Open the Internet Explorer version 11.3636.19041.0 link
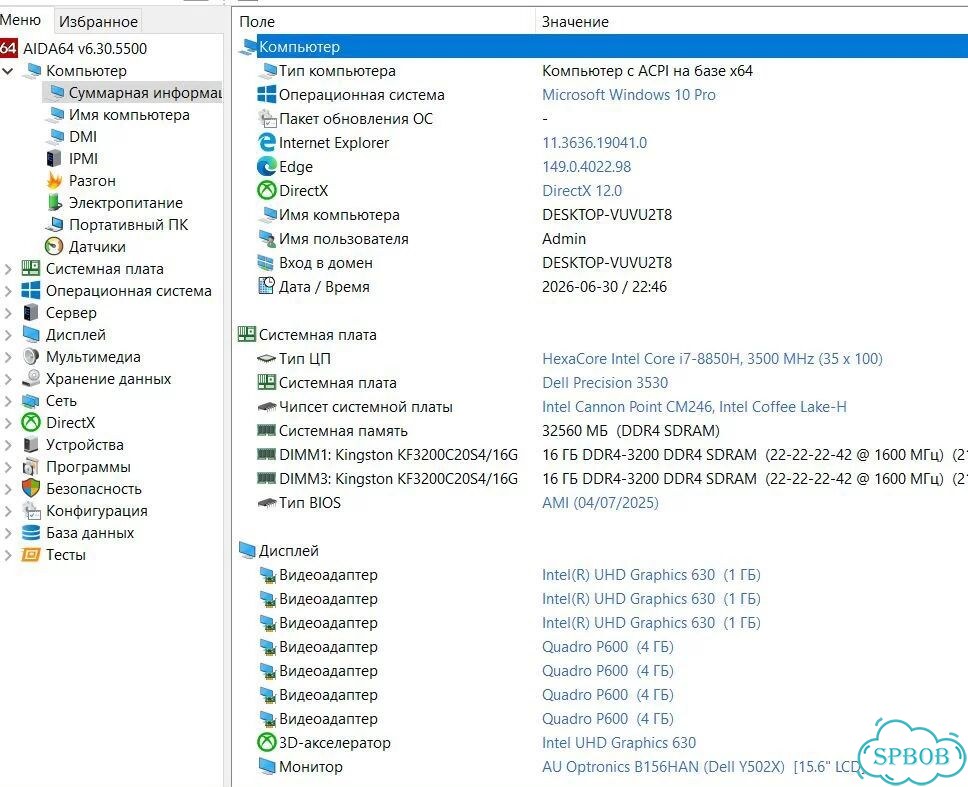The width and height of the screenshot is (968, 787). click(x=595, y=143)
